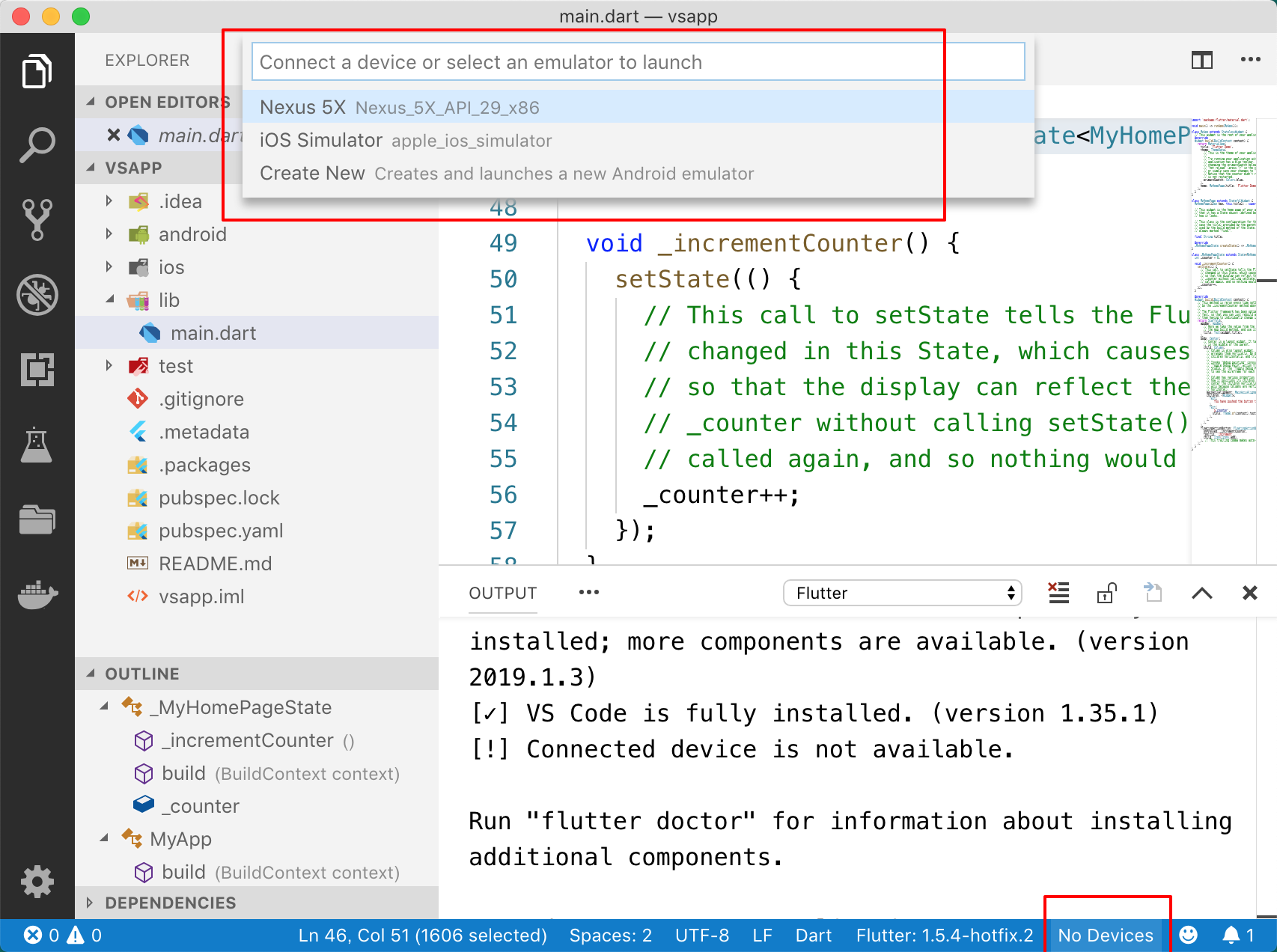Jump to build under MyApp outline
The height and width of the screenshot is (952, 1277).
coord(257,872)
